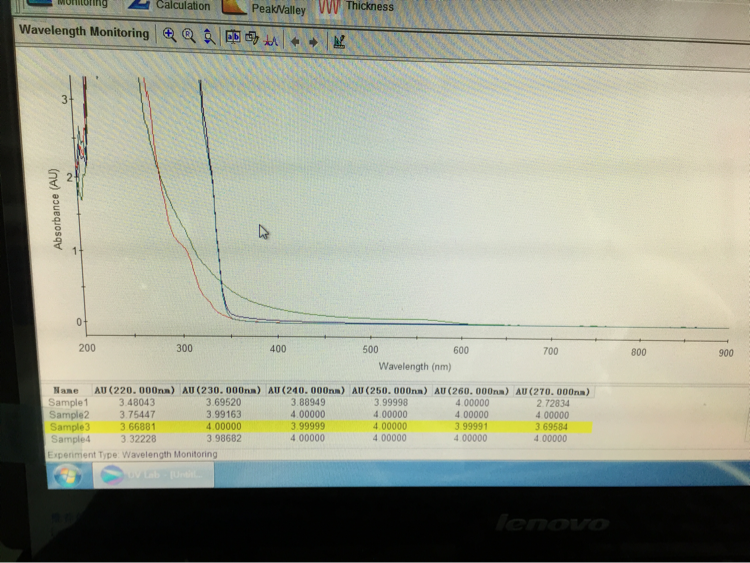
Task: Click the UV Lab taskbar button
Action: click(153, 475)
